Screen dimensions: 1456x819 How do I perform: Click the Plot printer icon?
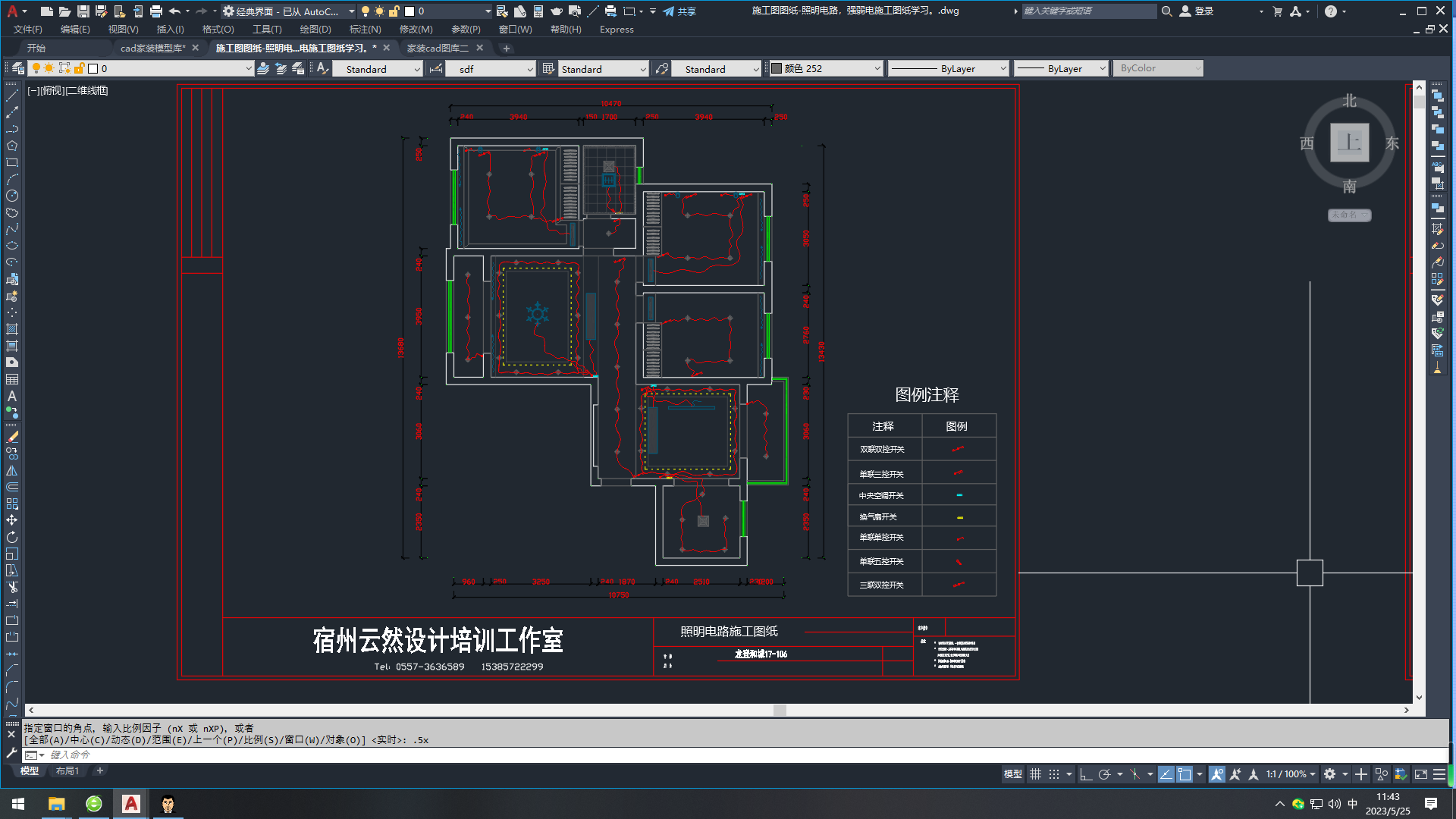[156, 11]
